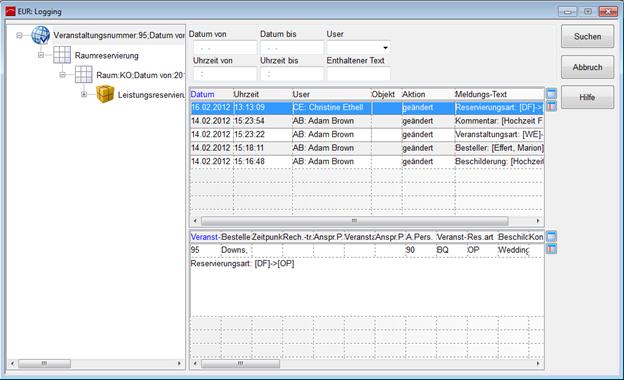Click the Uhrzeit von input field
The width and height of the screenshot is (624, 380).
[225, 74]
